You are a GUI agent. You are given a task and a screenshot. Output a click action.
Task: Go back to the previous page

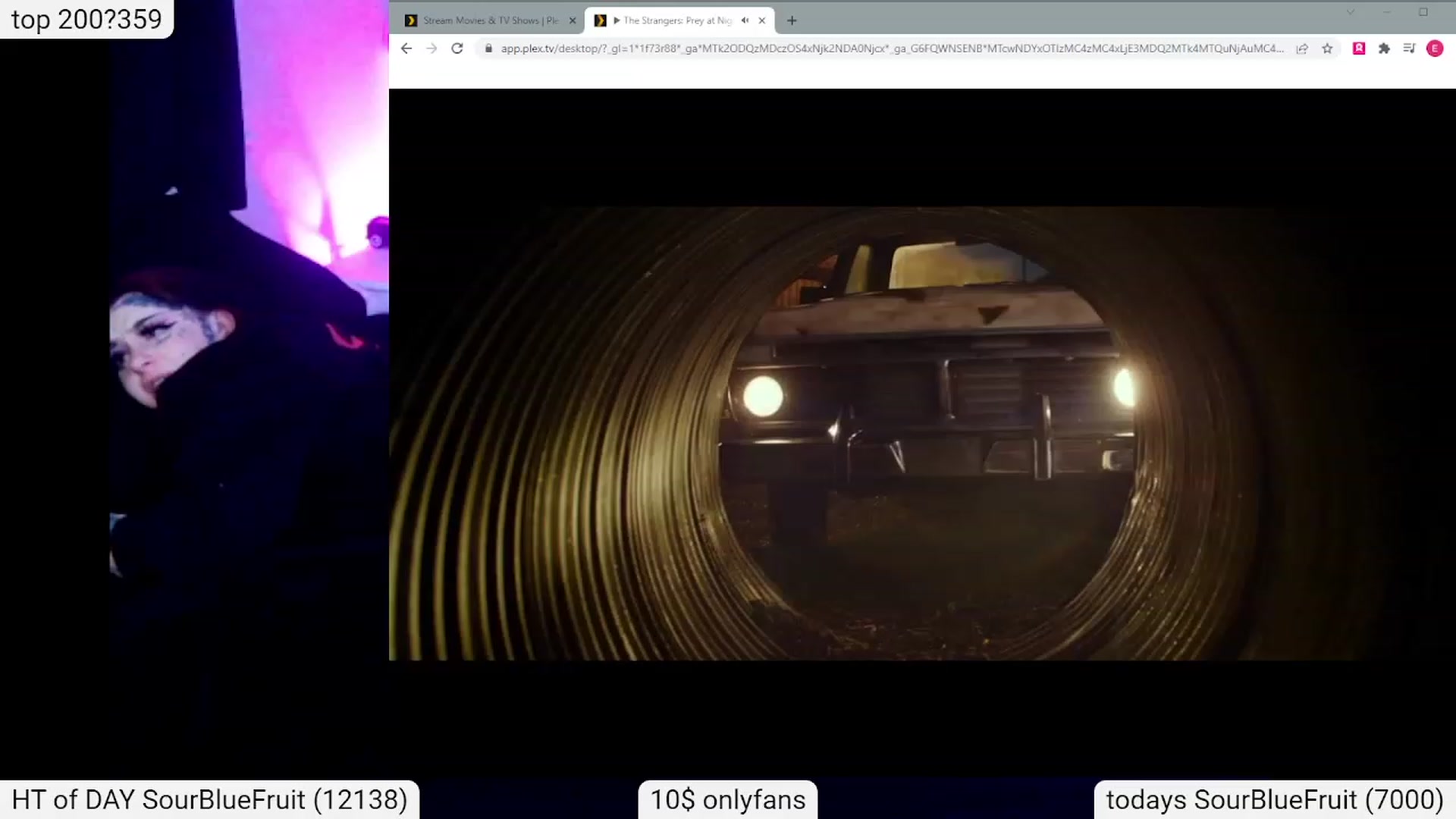406,49
